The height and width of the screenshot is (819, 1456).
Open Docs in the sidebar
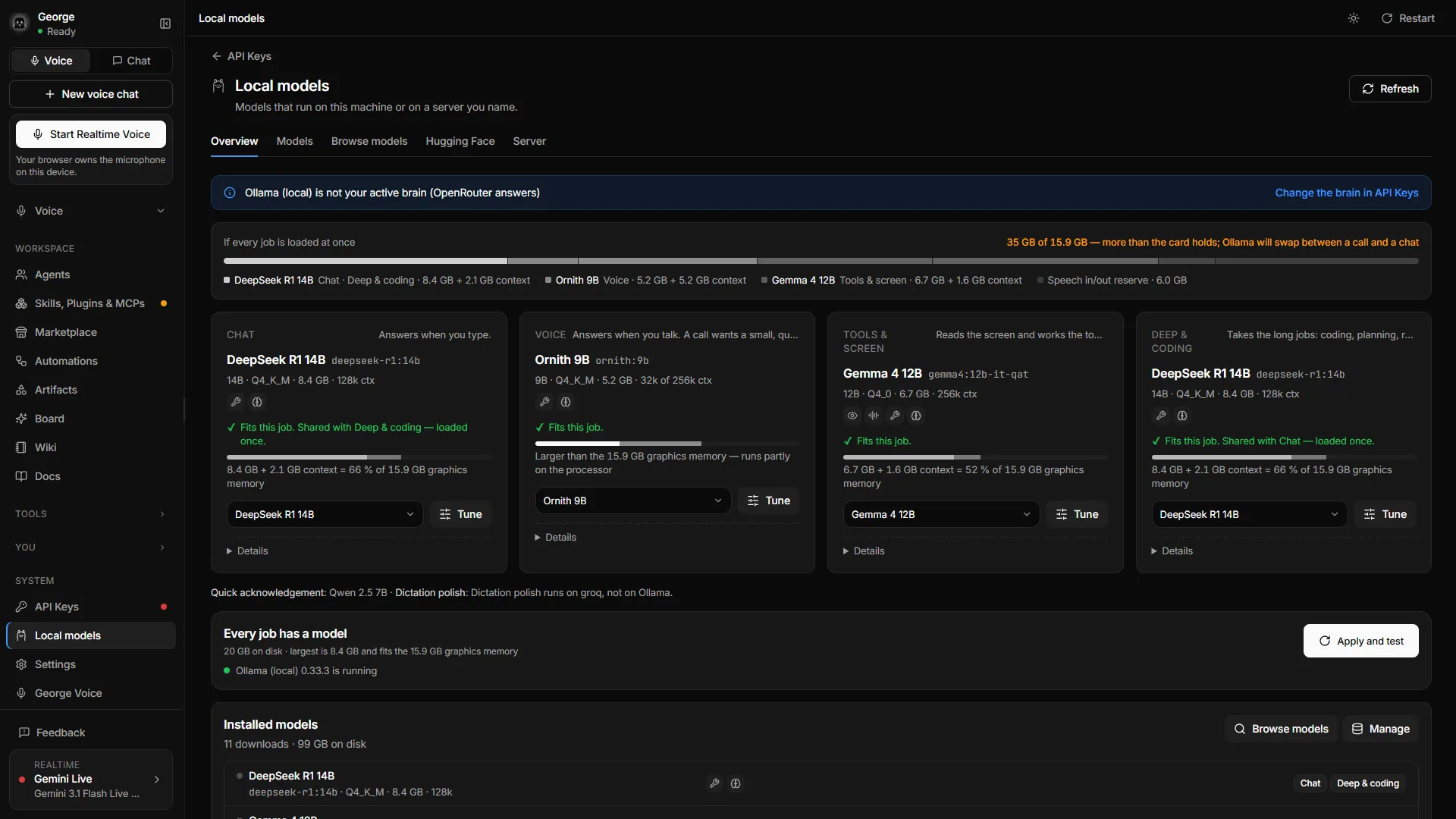91,476
